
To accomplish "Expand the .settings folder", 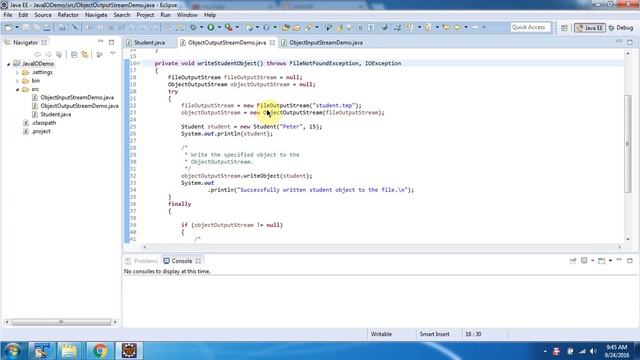I will 18,73.
